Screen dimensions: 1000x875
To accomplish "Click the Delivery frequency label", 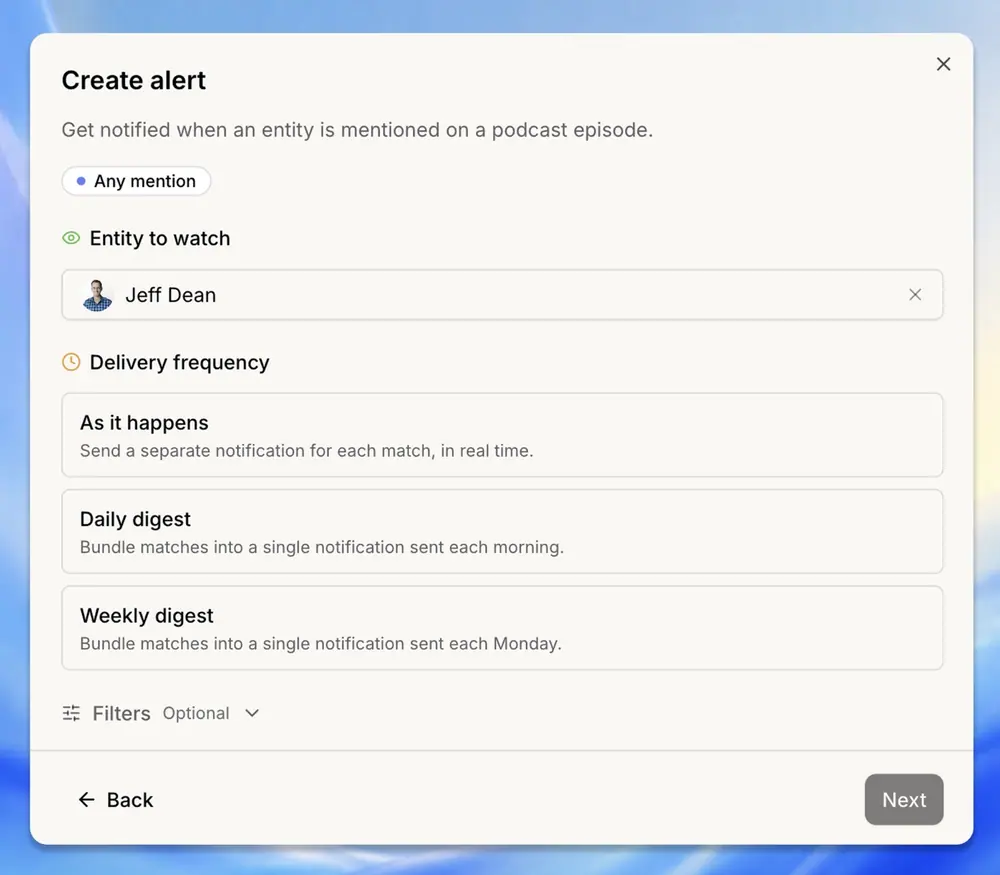I will (x=179, y=362).
